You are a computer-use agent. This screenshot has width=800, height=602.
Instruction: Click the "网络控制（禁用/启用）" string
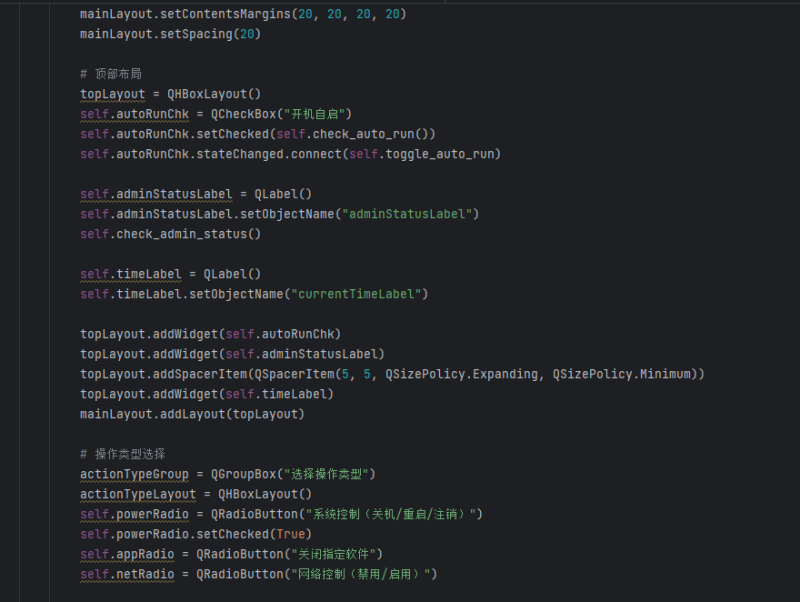tap(360, 574)
